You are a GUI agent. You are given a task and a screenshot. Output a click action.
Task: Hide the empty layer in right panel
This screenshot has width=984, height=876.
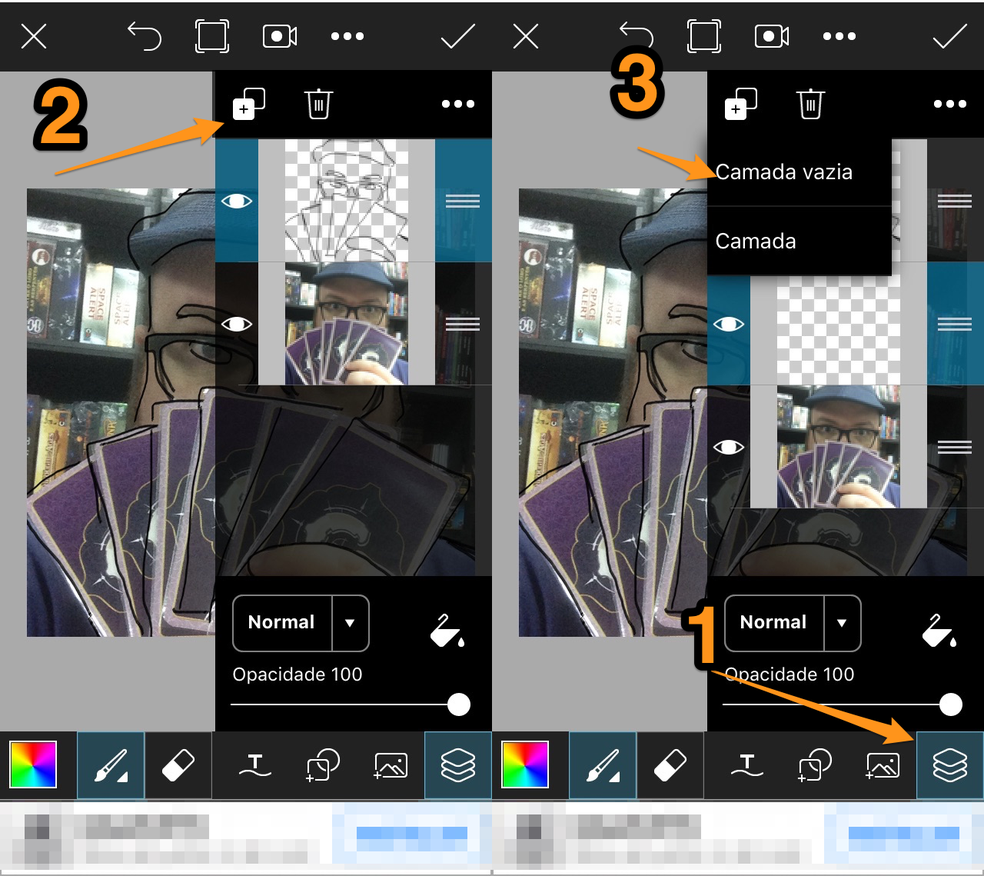(729, 324)
